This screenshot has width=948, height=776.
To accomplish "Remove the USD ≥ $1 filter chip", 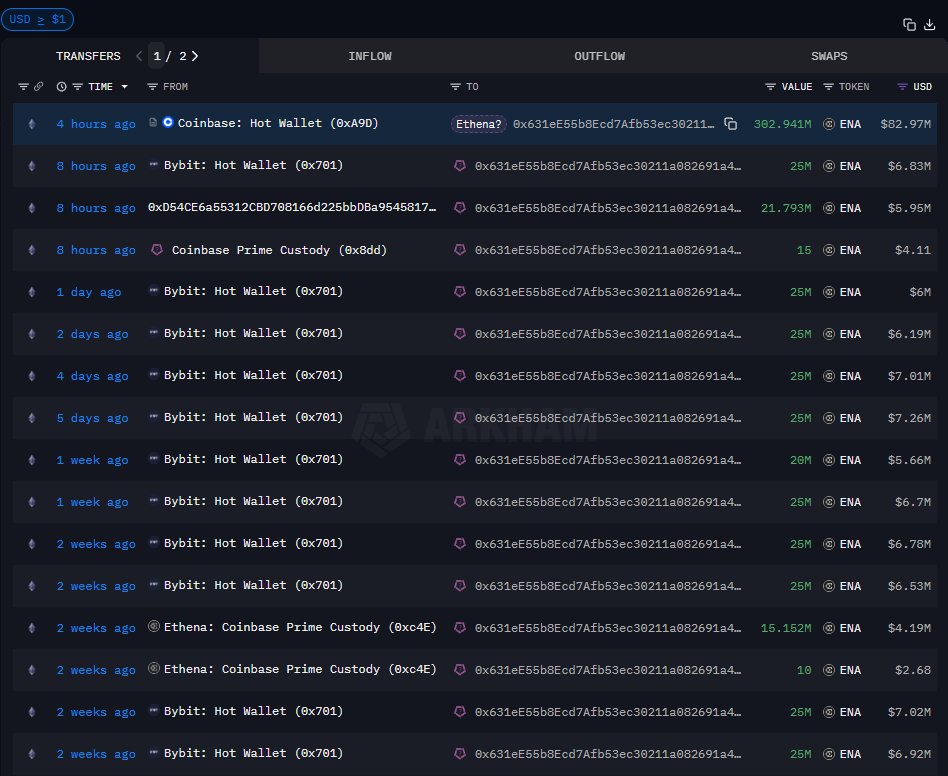I will [x=37, y=19].
